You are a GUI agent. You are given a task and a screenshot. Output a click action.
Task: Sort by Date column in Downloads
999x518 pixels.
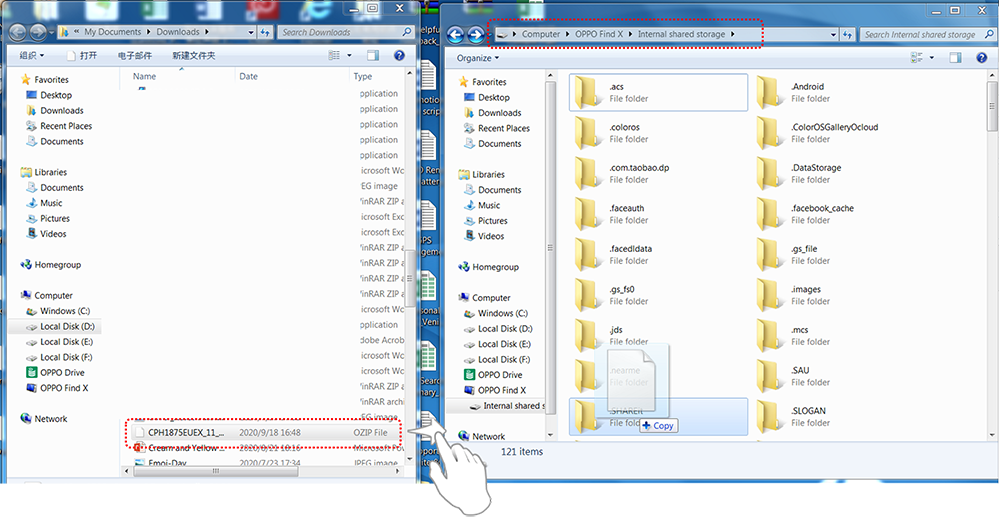point(292,76)
